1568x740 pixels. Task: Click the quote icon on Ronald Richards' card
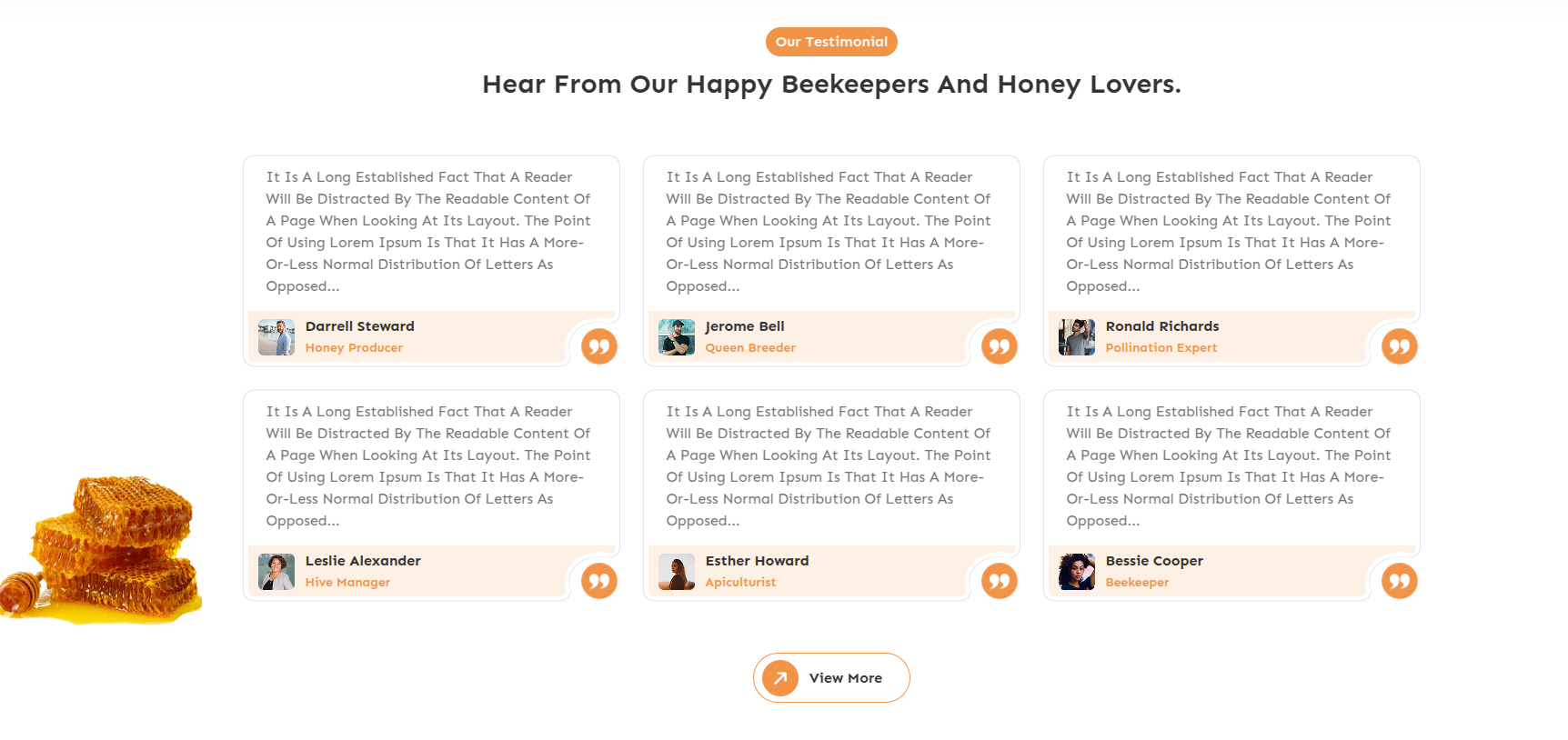pos(1400,346)
